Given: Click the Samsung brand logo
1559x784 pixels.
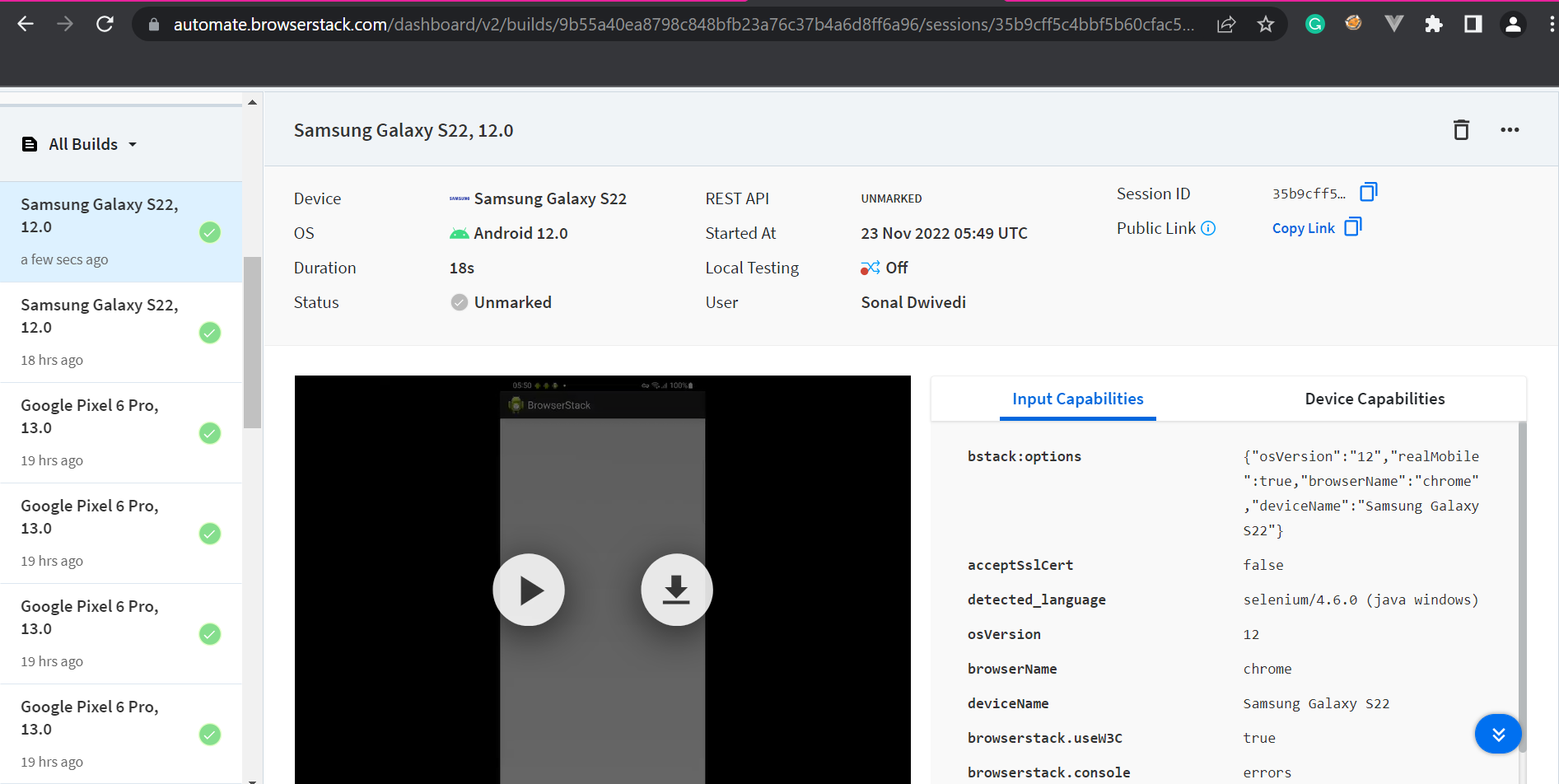Looking at the screenshot, I should click(460, 198).
